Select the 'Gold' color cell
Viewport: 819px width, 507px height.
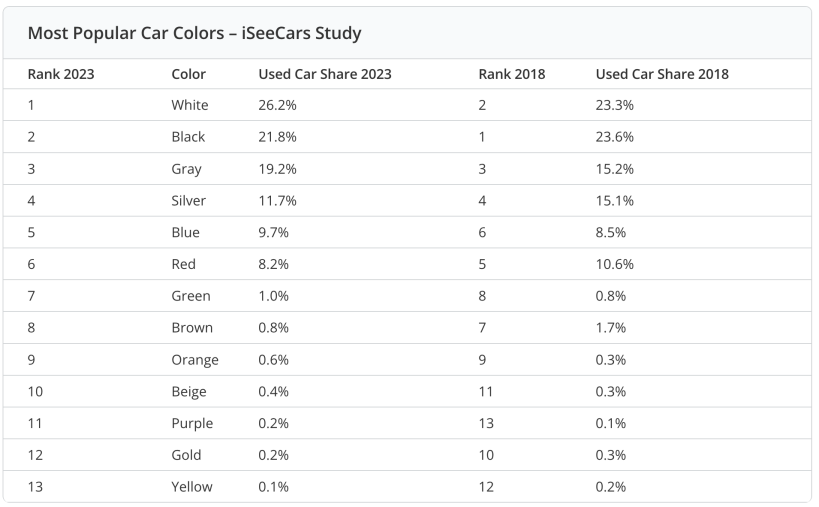[x=186, y=455]
